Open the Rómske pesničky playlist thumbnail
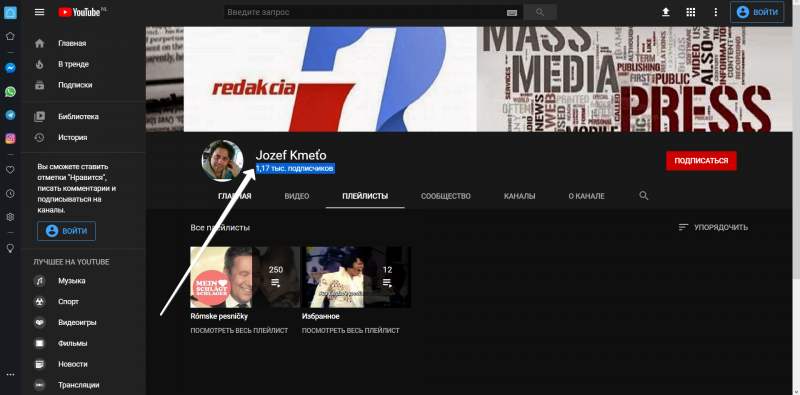Viewport: 800px width, 395px height. coord(245,277)
